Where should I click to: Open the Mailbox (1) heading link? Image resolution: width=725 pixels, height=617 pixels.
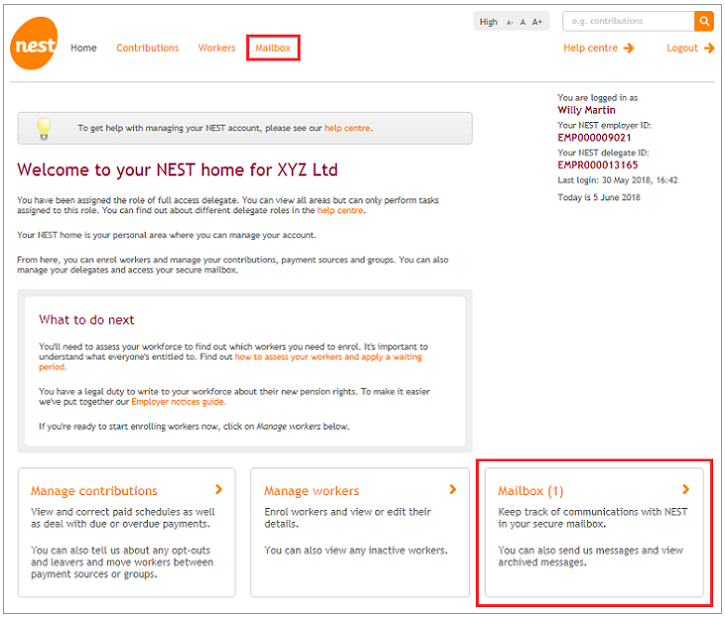click(x=531, y=491)
